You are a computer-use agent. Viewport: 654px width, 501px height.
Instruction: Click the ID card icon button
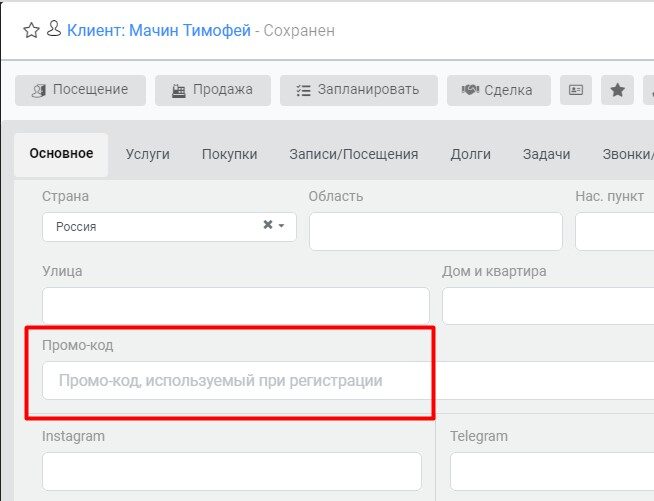click(x=576, y=90)
